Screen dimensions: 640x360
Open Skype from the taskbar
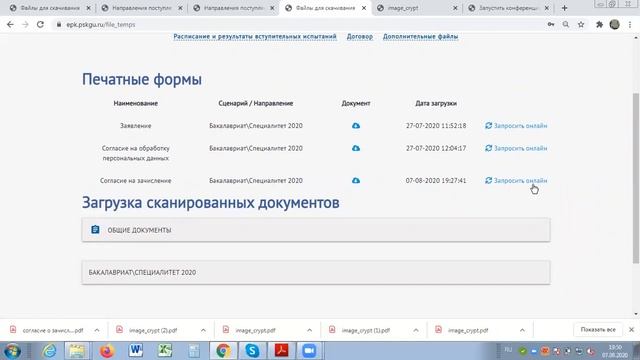[x=252, y=351]
